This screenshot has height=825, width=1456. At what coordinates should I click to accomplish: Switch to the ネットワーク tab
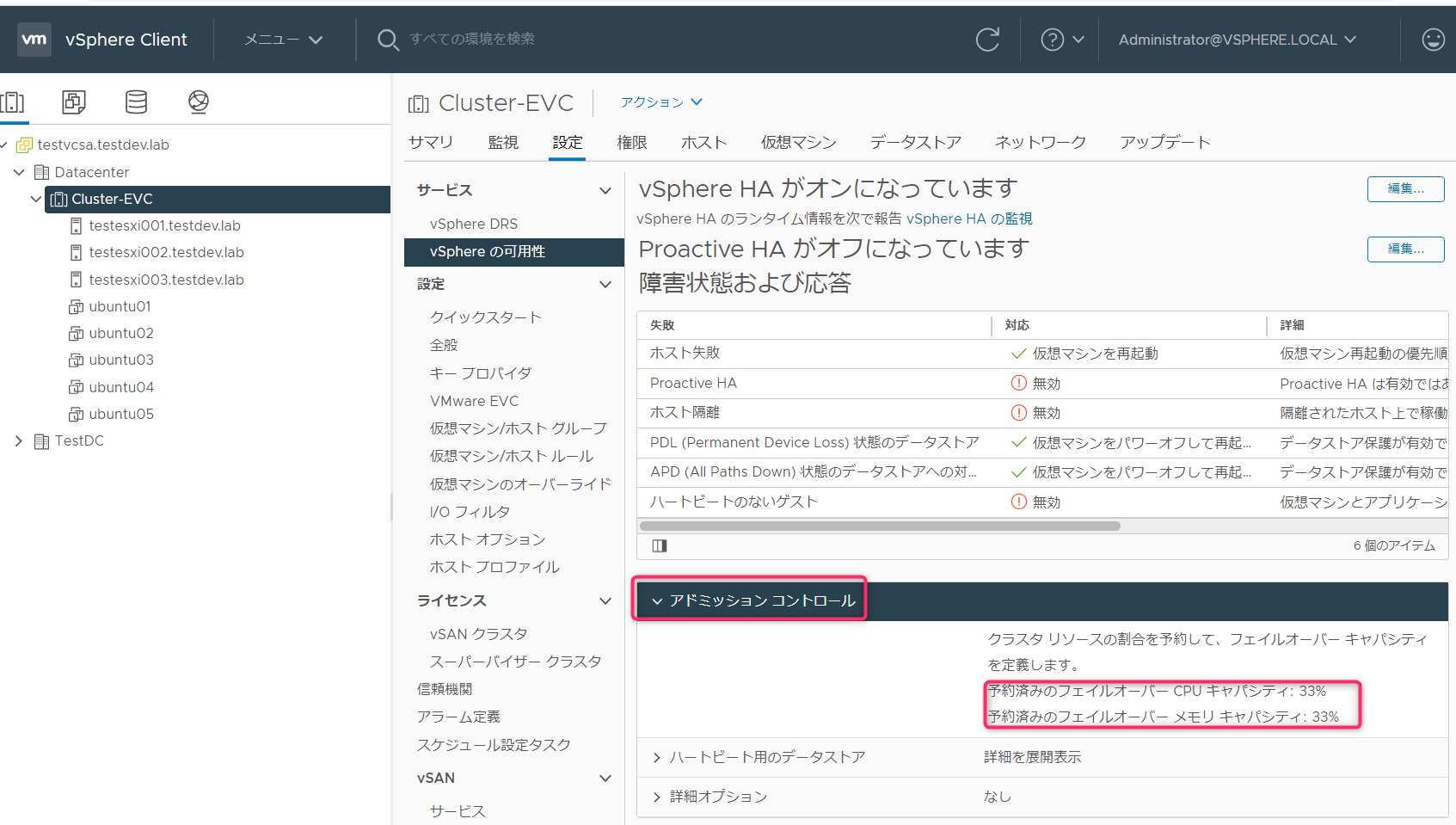coord(1041,142)
